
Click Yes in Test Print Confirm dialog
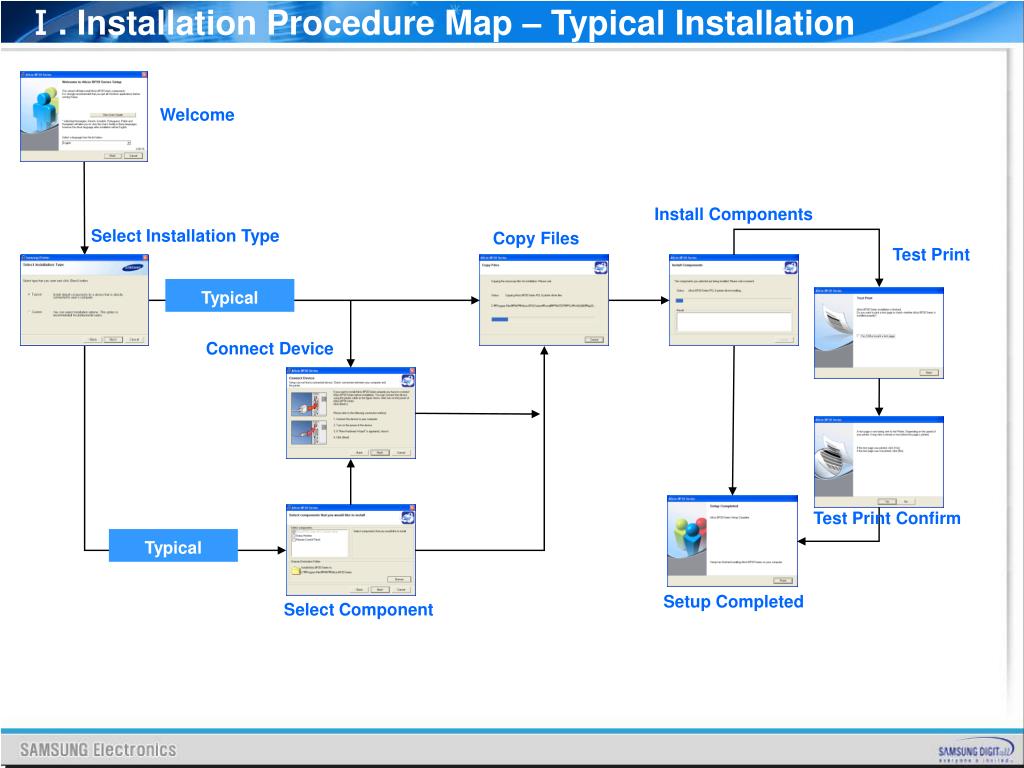[x=886, y=502]
